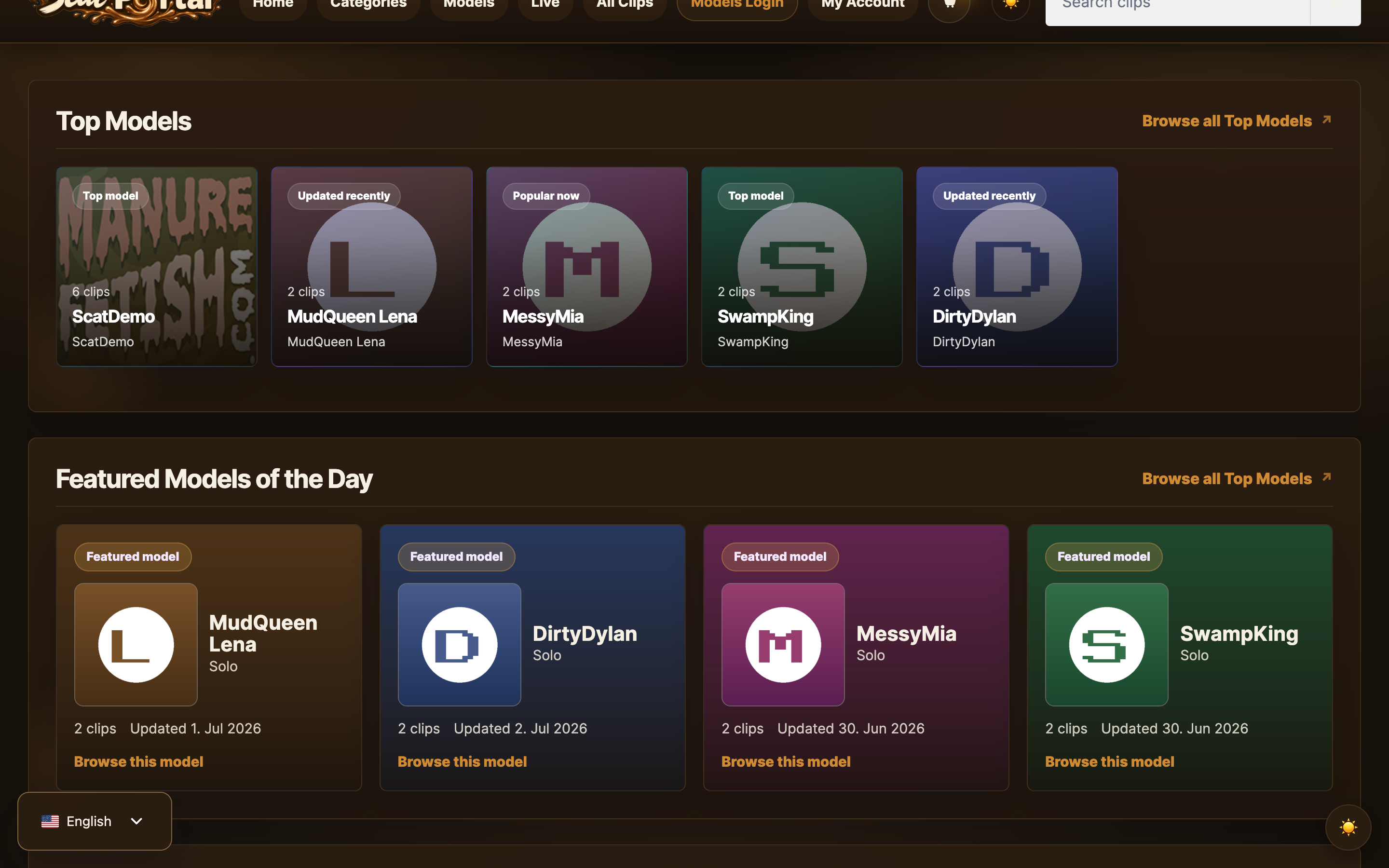Click the "Top Models" section heading
1389x868 pixels.
pos(124,122)
